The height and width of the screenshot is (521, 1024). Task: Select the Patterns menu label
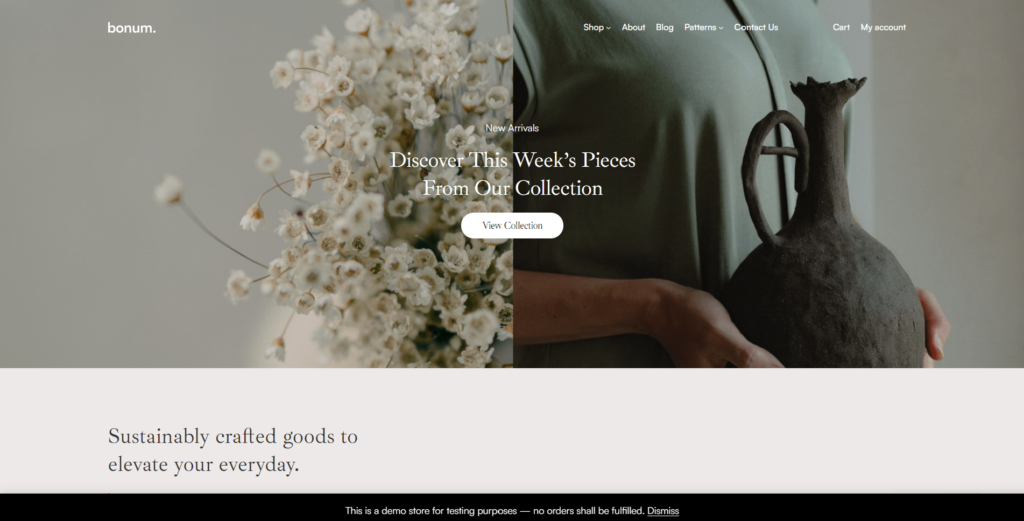coord(700,27)
